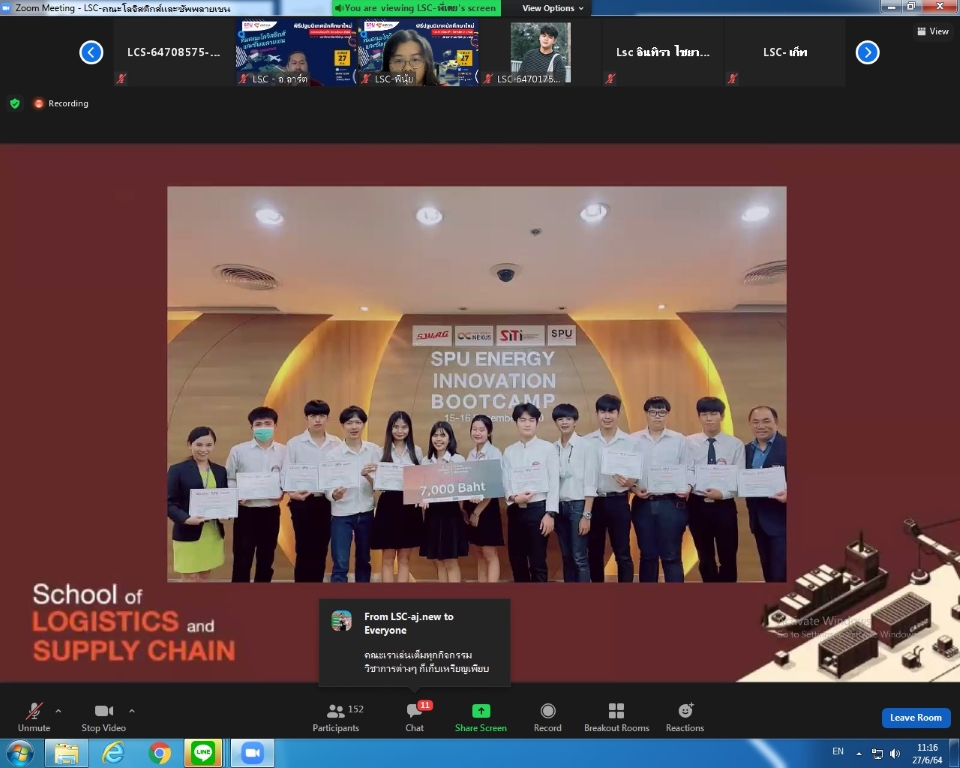
Task: Open Google Chrome from taskbar
Action: point(159,753)
